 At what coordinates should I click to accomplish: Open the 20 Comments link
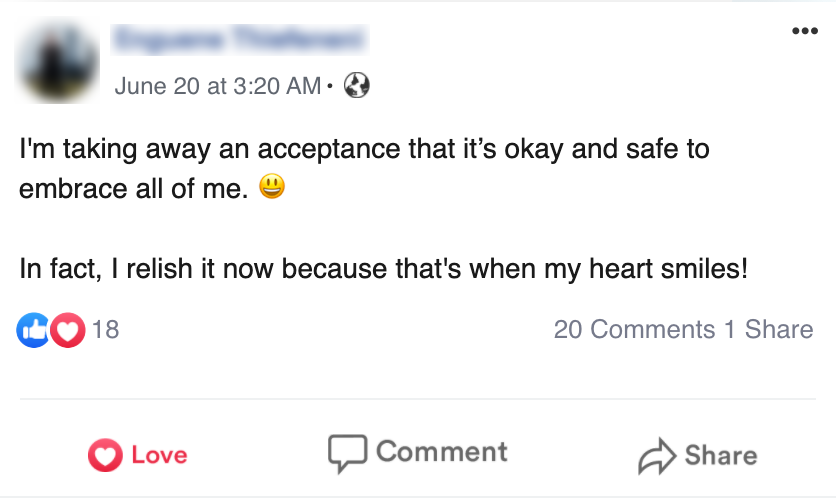634,330
